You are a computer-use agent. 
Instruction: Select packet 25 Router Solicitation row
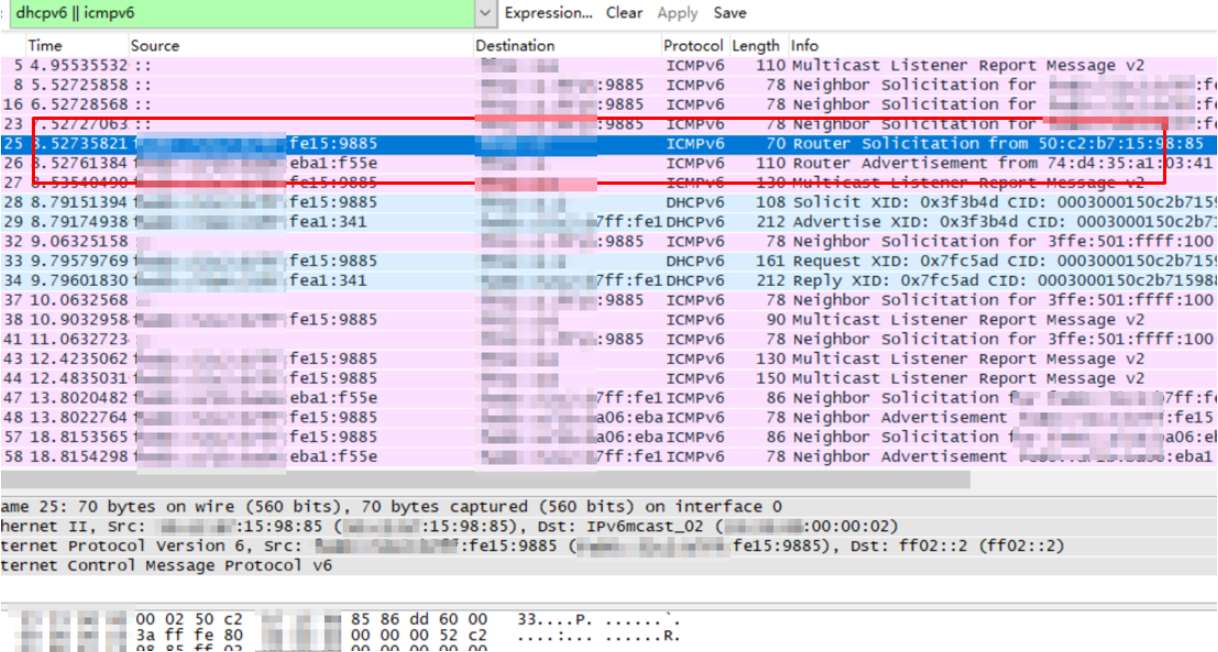coord(609,143)
